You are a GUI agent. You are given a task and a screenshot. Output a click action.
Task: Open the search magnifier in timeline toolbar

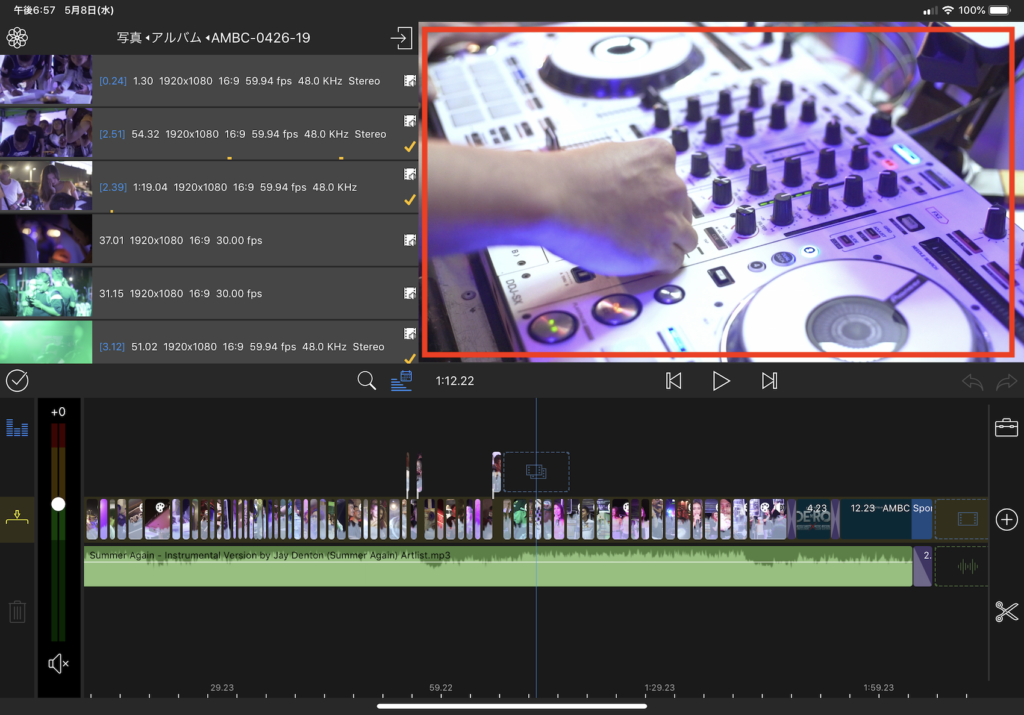367,381
